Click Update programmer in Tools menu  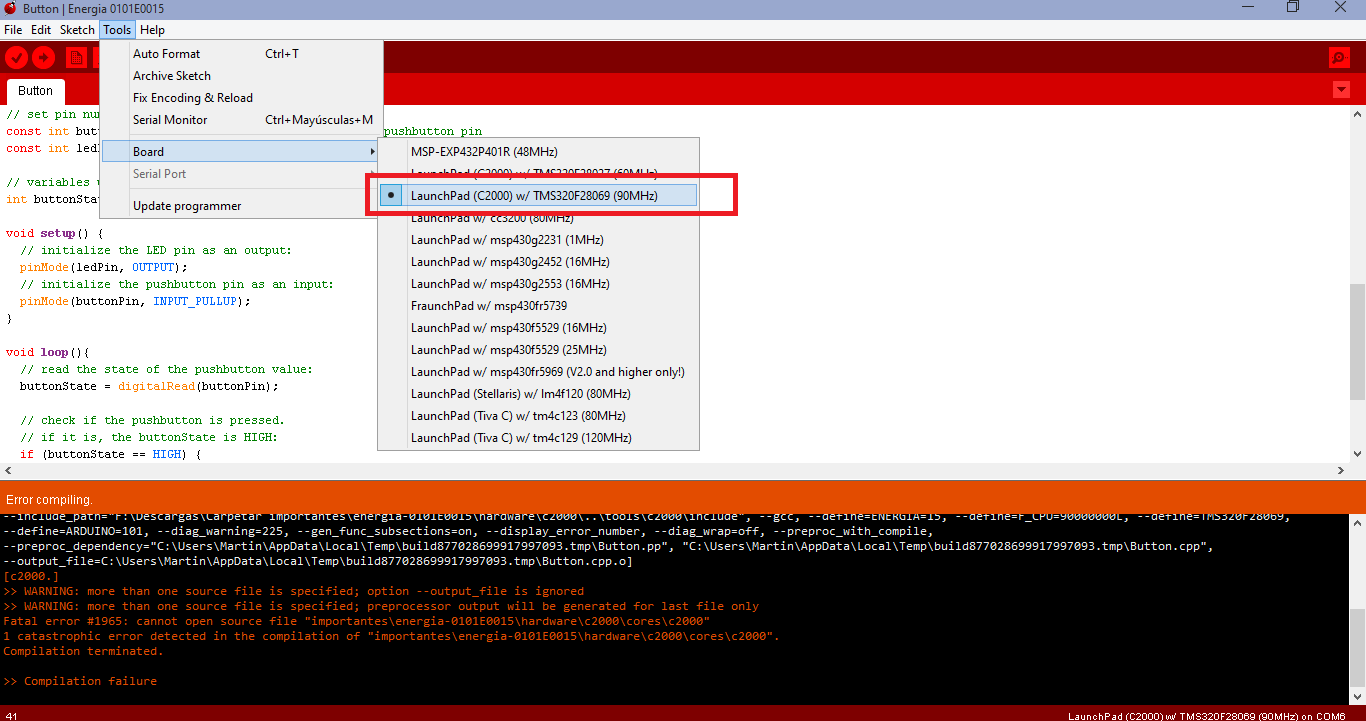(241, 206)
